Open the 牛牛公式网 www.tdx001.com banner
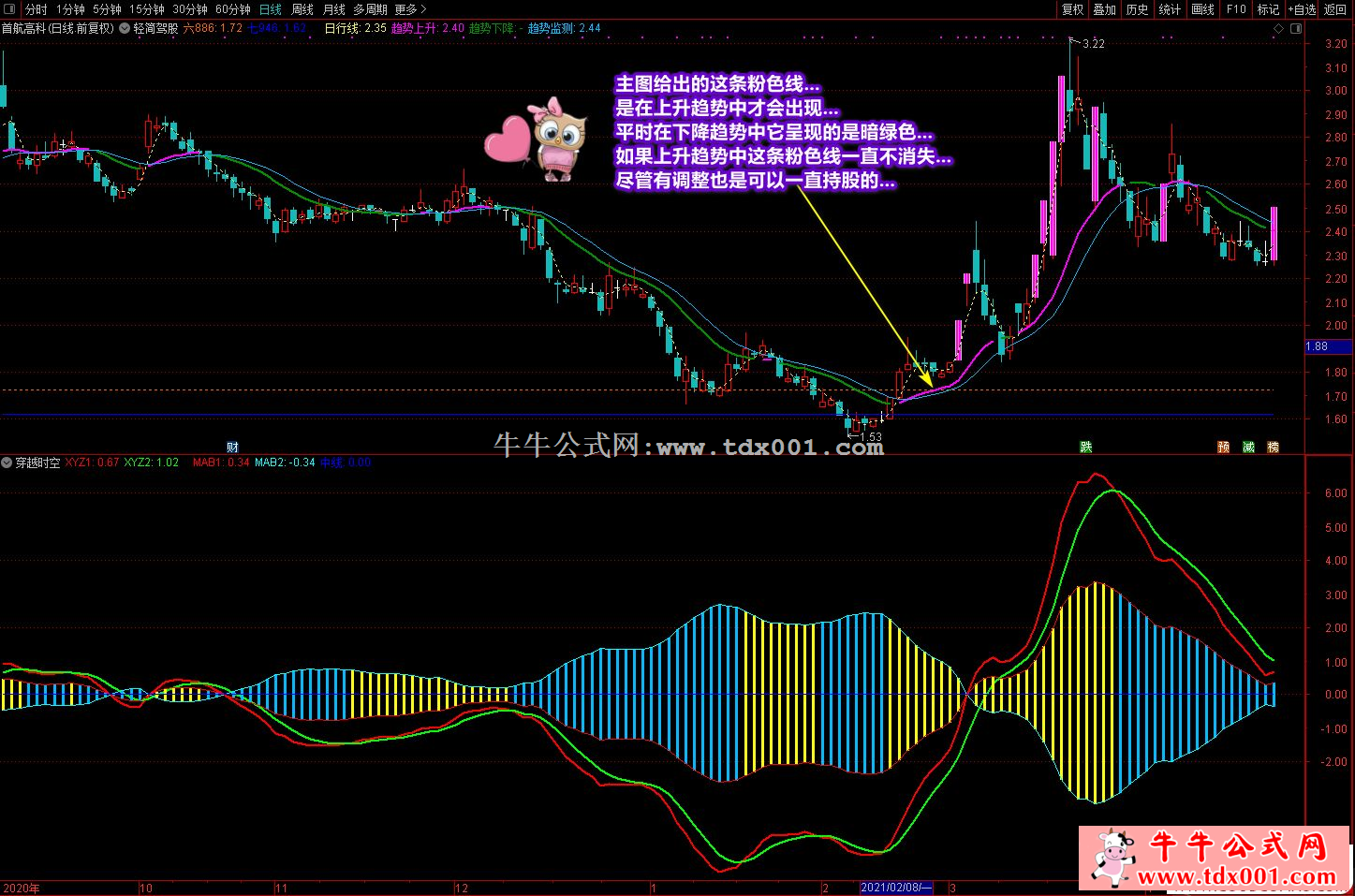The width and height of the screenshot is (1355, 896). tap(1215, 859)
